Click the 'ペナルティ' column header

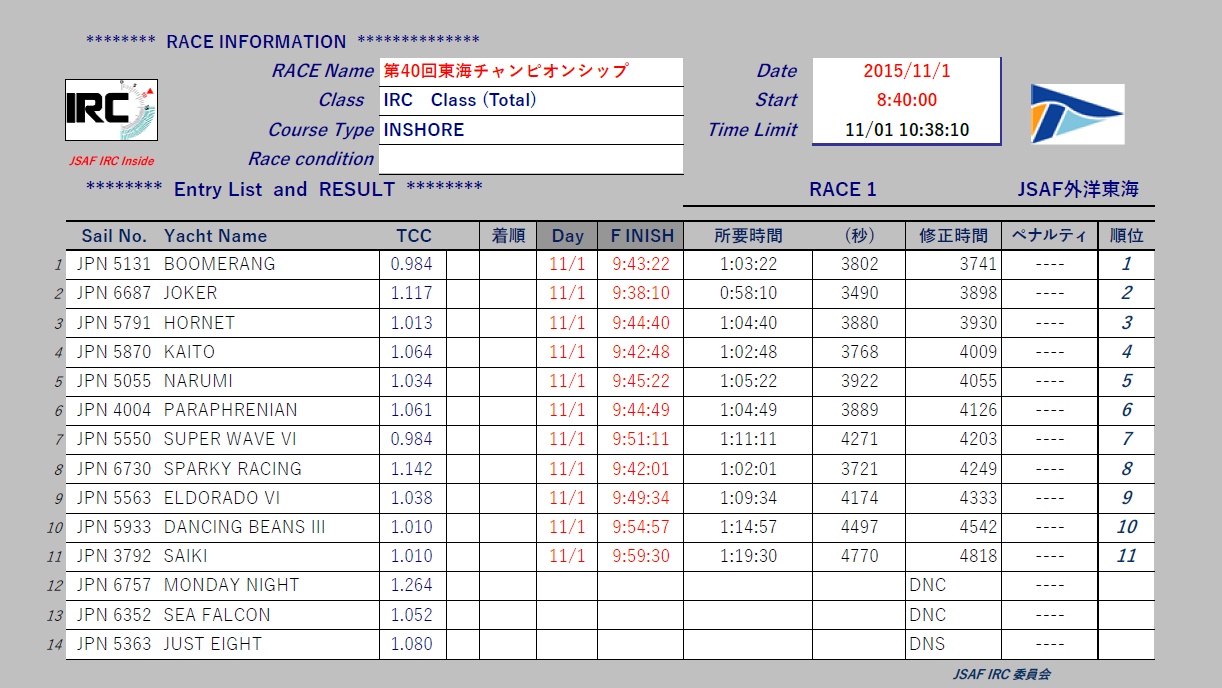(x=1049, y=237)
